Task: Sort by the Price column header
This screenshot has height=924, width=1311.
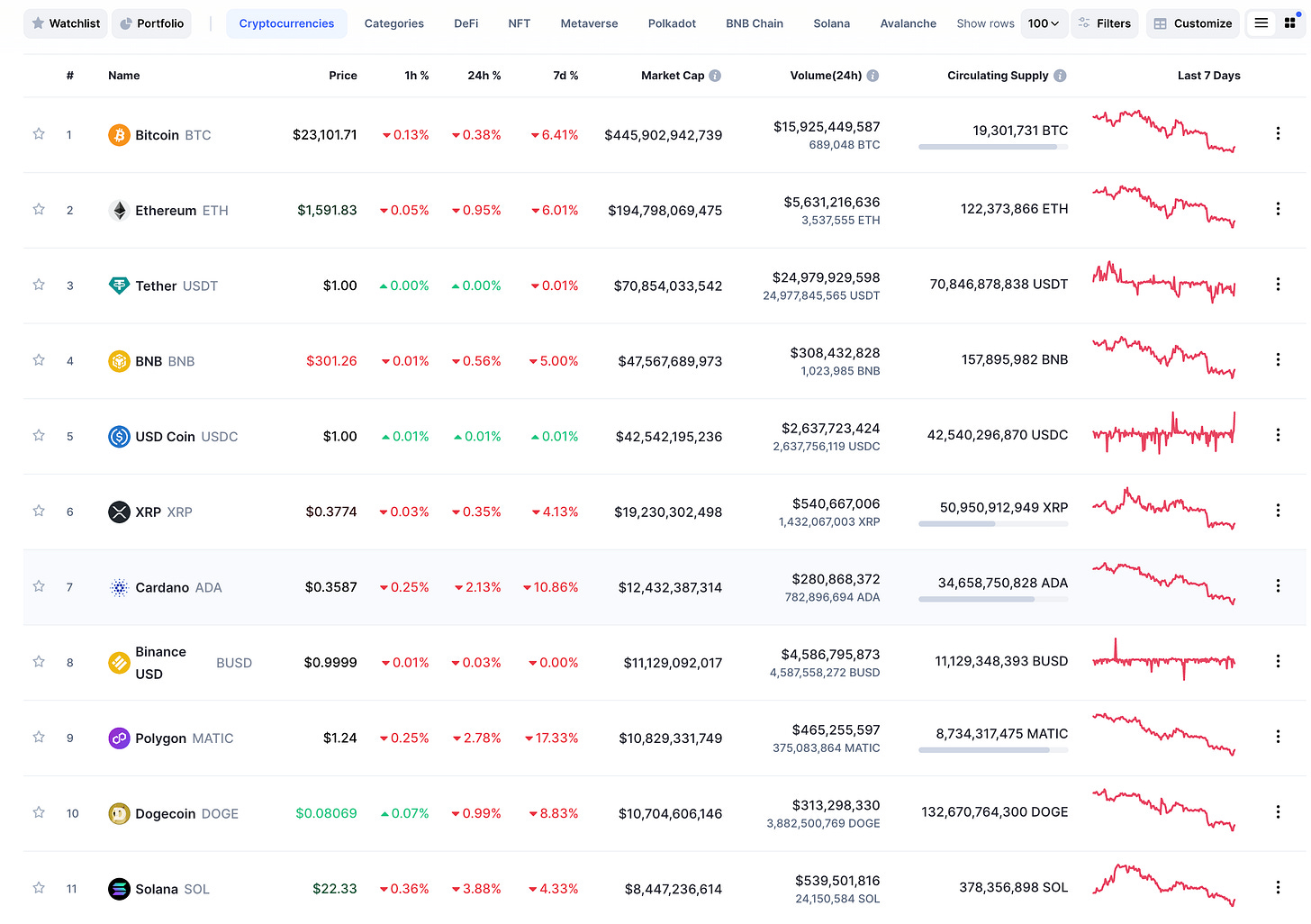Action: pos(342,76)
